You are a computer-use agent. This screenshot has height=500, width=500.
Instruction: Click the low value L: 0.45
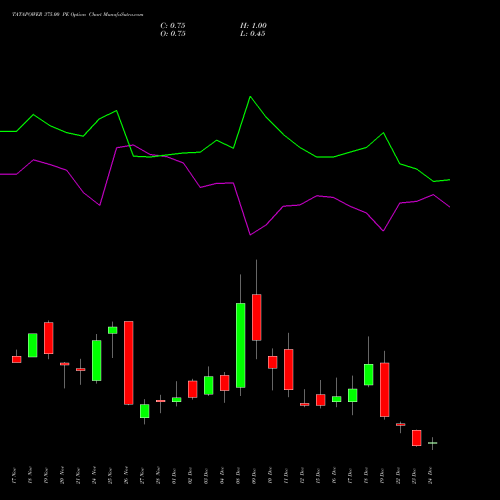tap(253, 34)
